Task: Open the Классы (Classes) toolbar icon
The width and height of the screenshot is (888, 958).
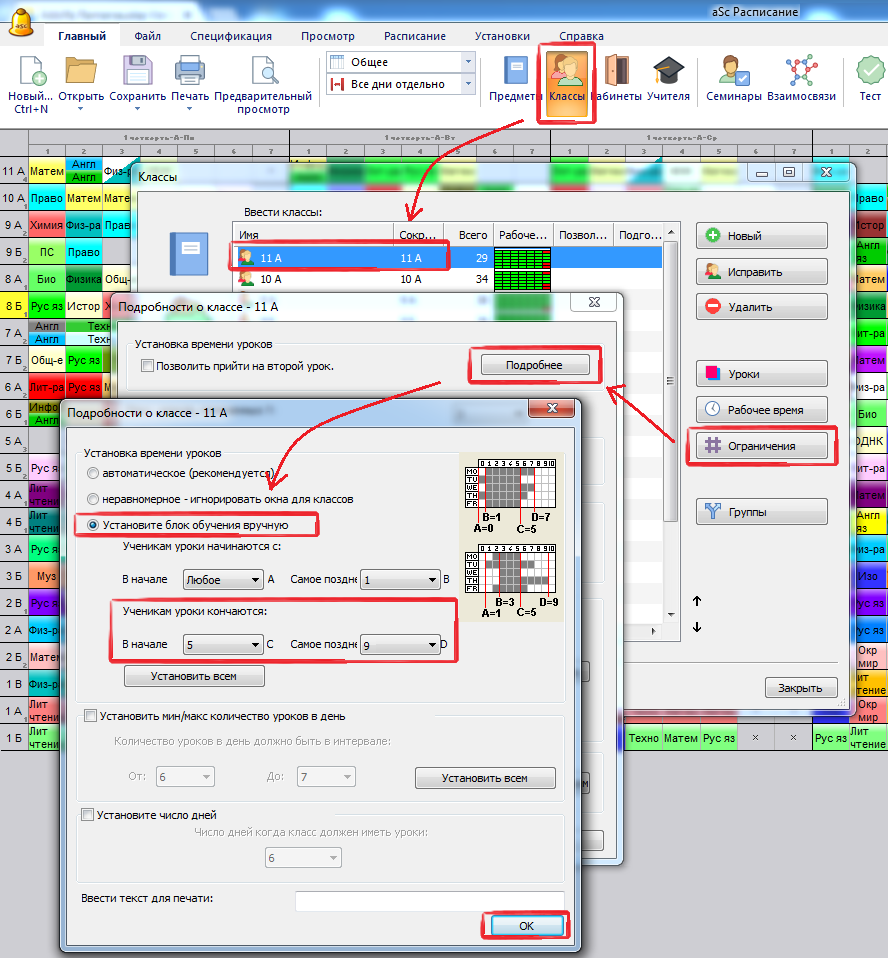Action: 568,72
